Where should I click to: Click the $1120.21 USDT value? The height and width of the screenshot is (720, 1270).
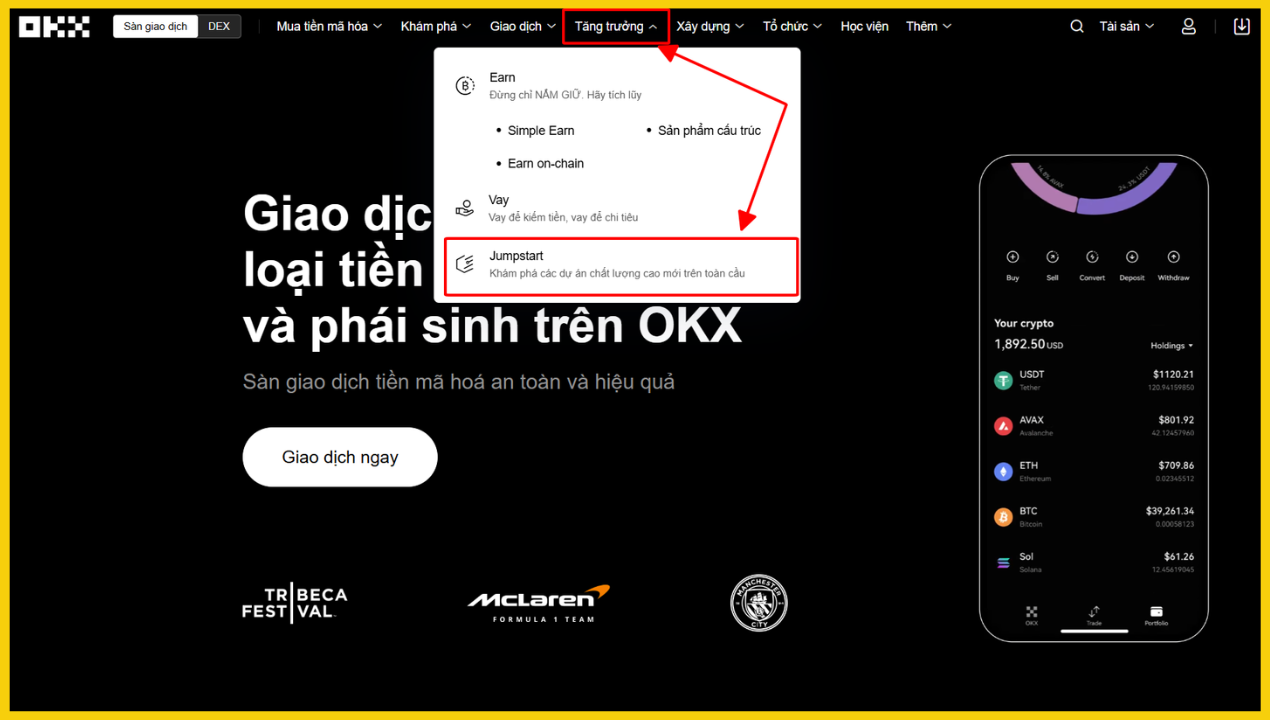1173,374
